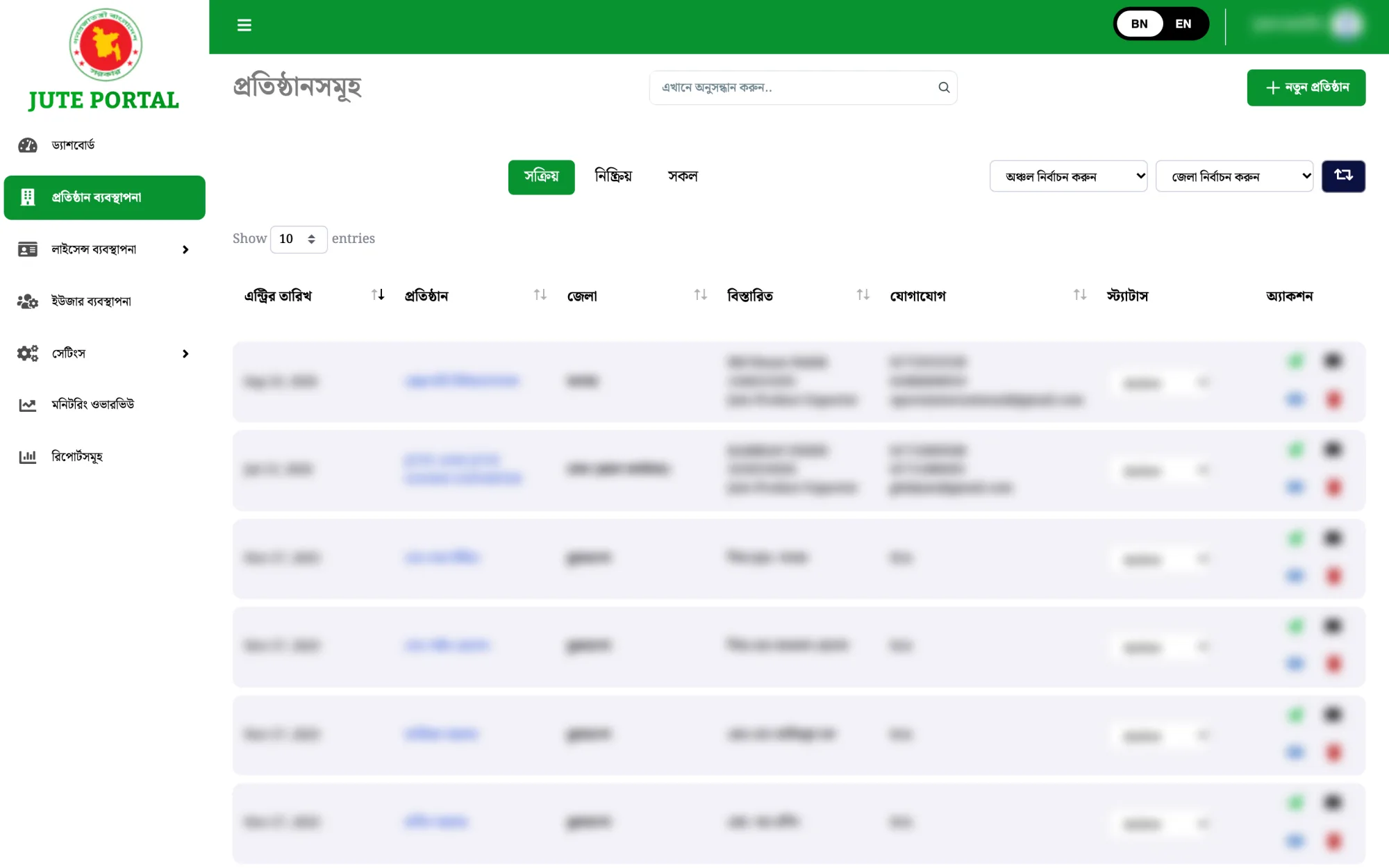Click the এখানে অনুসন্ধান করুন search field
Viewport: 1389px width, 868px height.
click(803, 87)
